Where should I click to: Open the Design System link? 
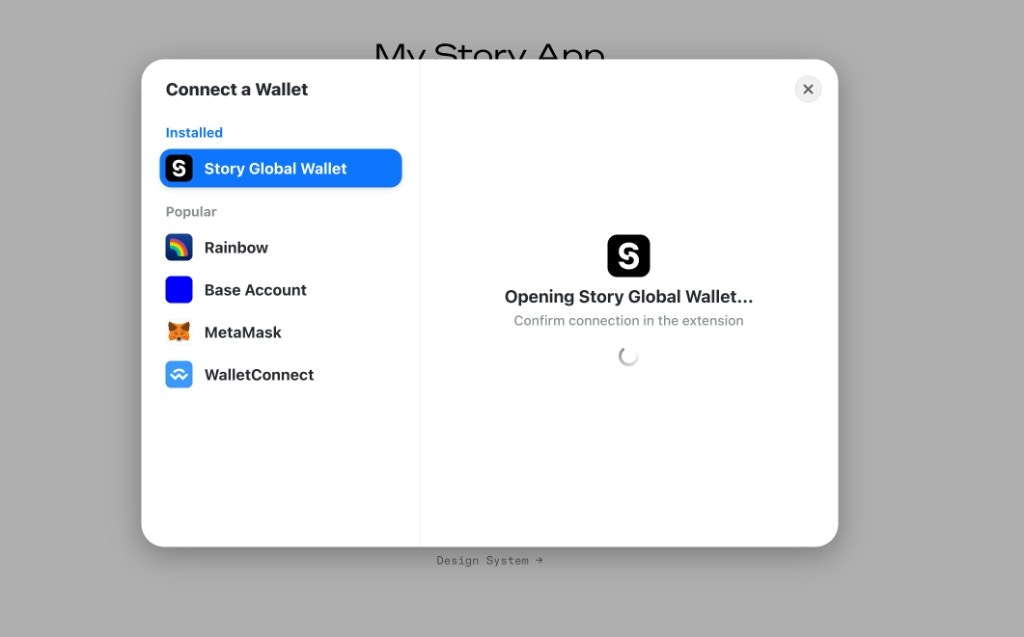tap(489, 560)
